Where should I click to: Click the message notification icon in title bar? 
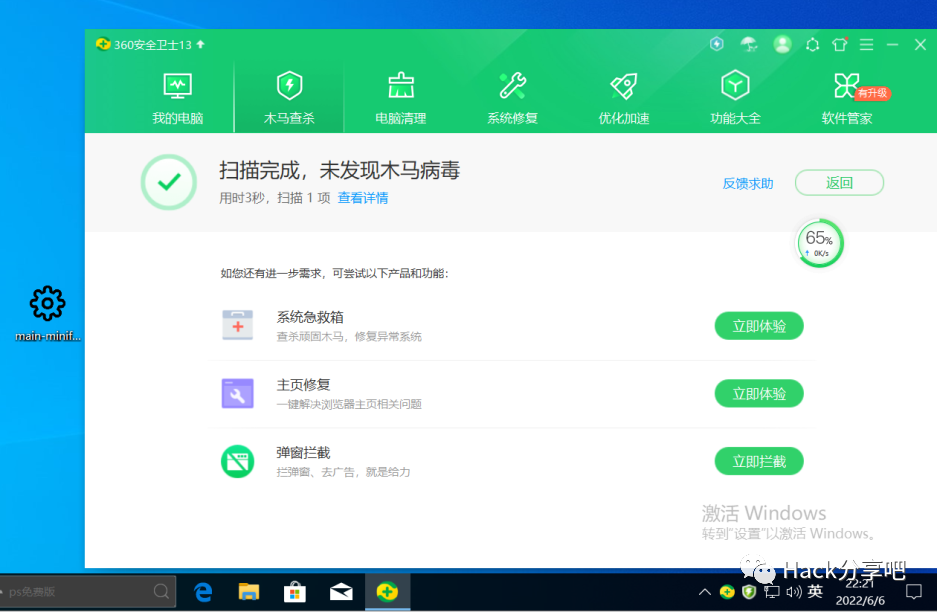click(812, 45)
